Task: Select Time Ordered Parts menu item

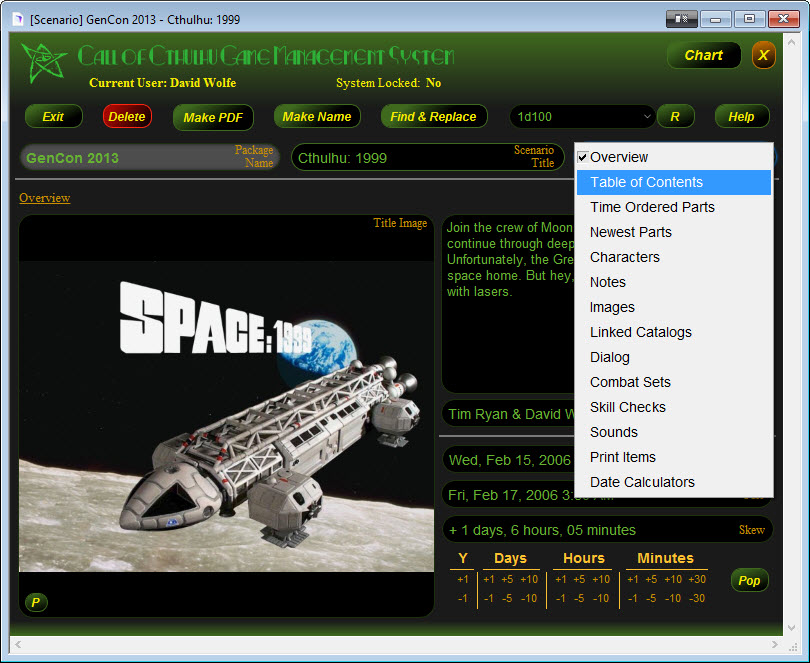Action: pos(674,207)
